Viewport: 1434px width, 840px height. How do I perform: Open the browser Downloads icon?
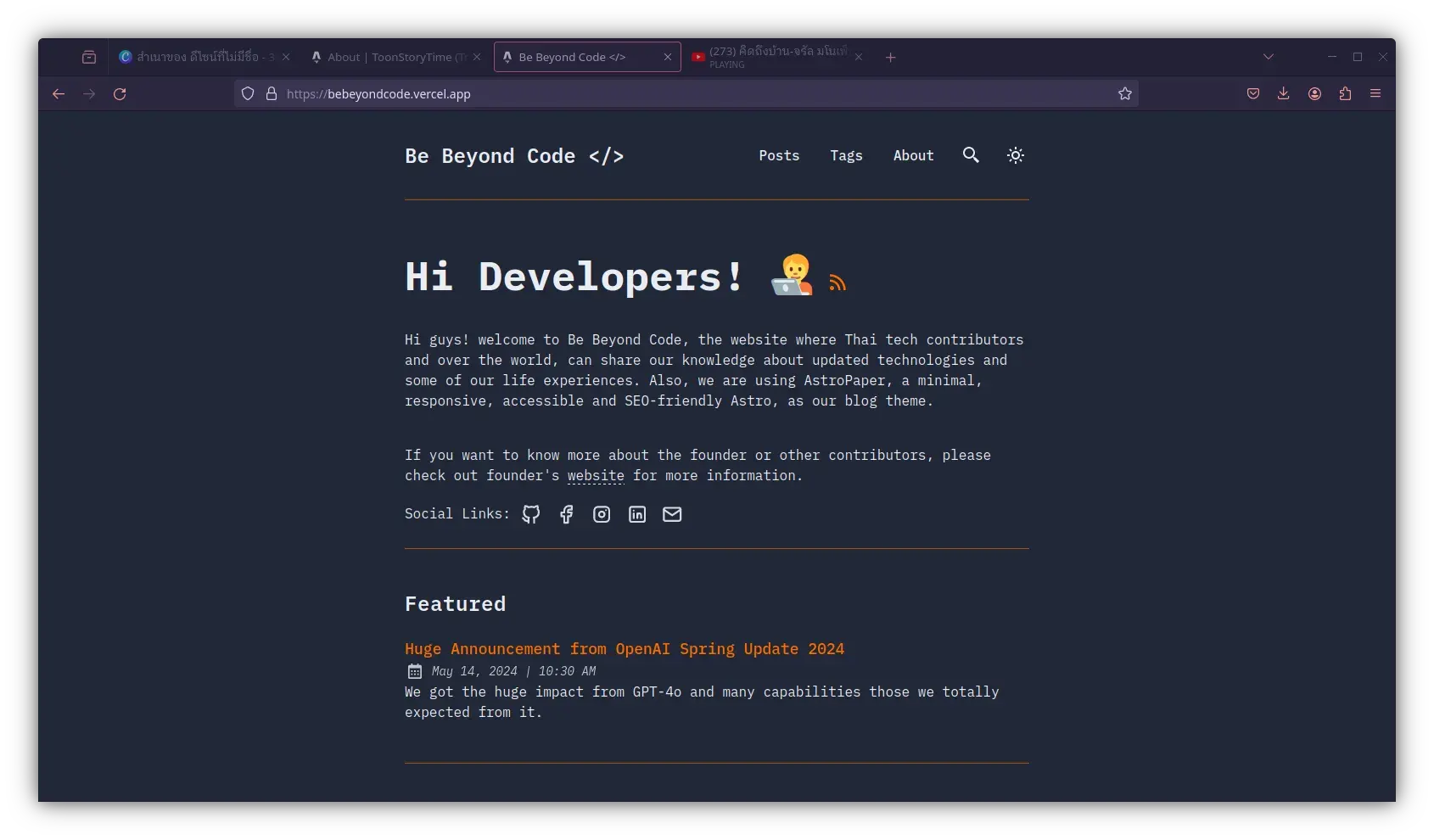[1284, 93]
